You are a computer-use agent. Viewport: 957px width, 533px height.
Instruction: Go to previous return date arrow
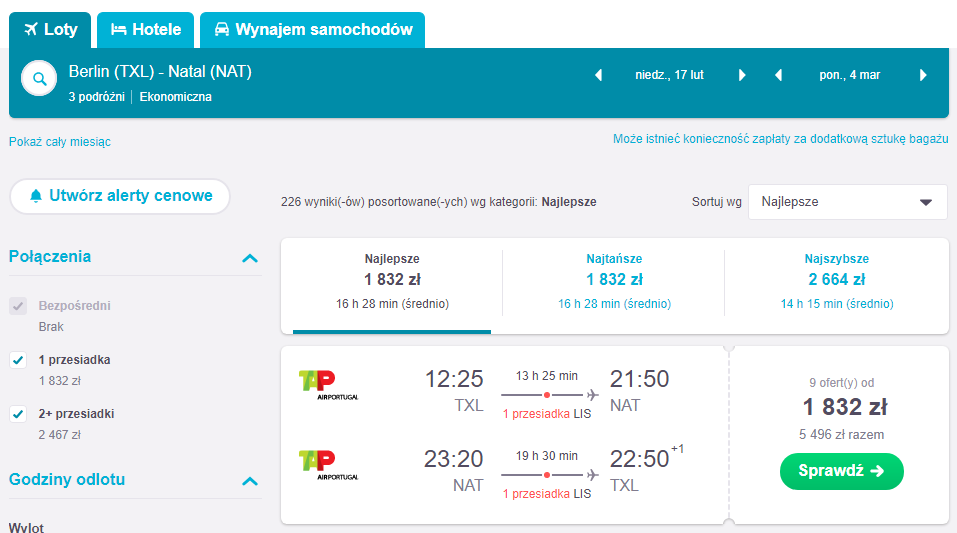(x=778, y=75)
